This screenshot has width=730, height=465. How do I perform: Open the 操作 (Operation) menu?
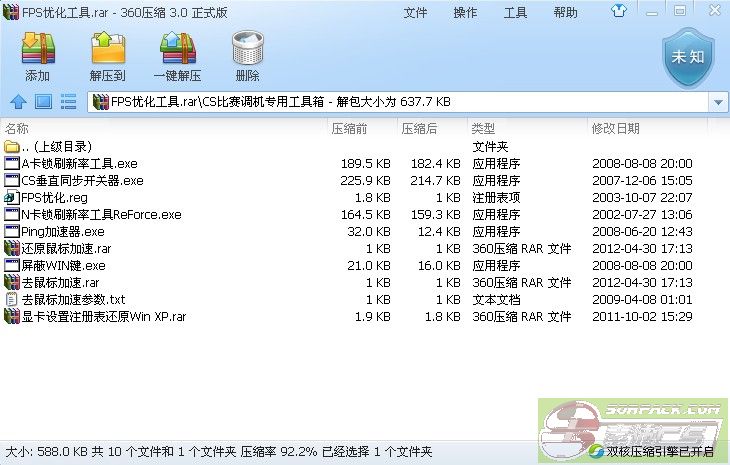(x=465, y=13)
